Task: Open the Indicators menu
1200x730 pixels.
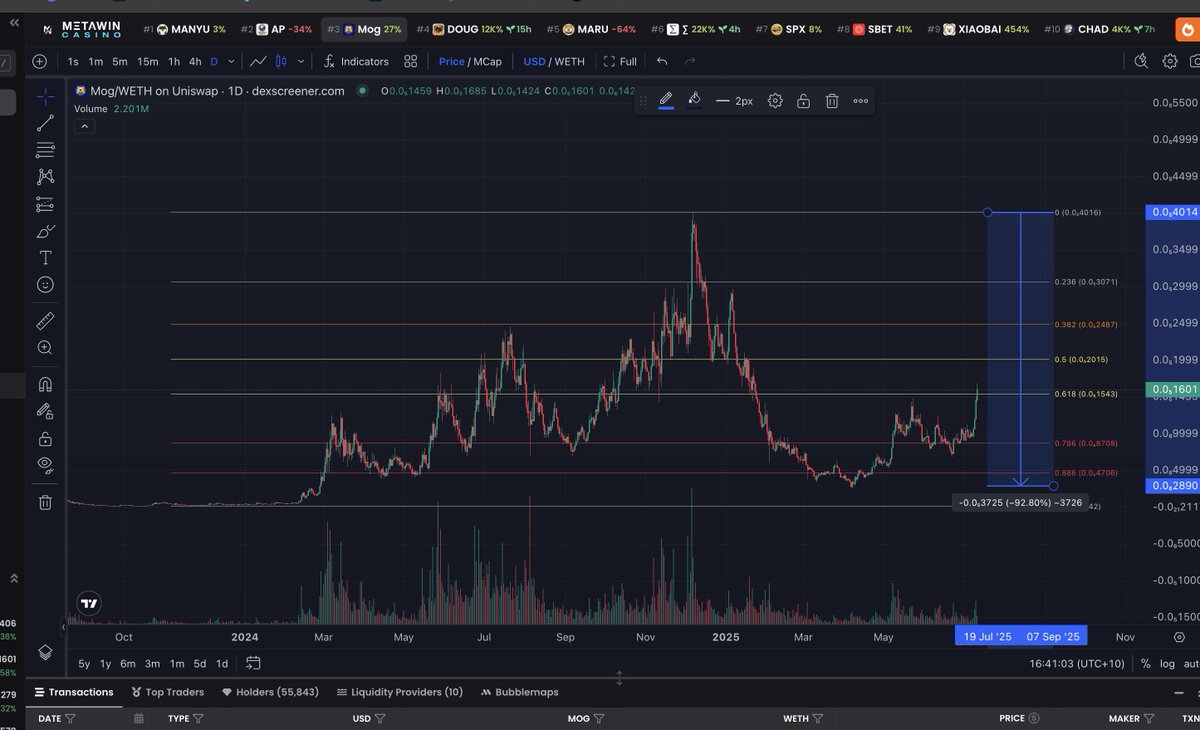Action: (356, 61)
